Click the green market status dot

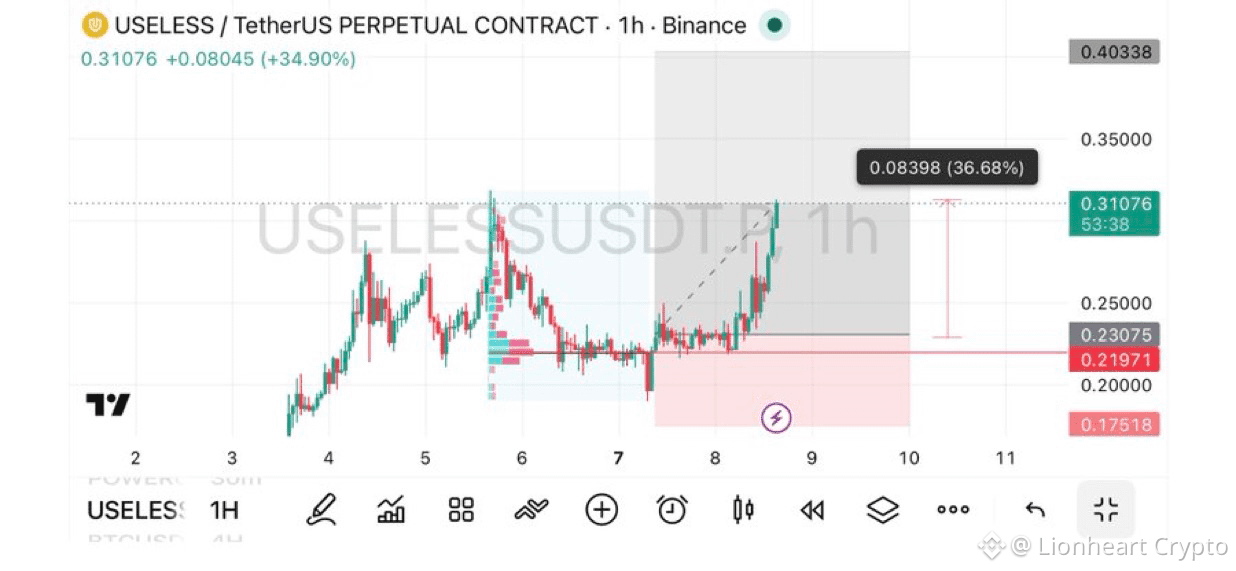coord(774,25)
